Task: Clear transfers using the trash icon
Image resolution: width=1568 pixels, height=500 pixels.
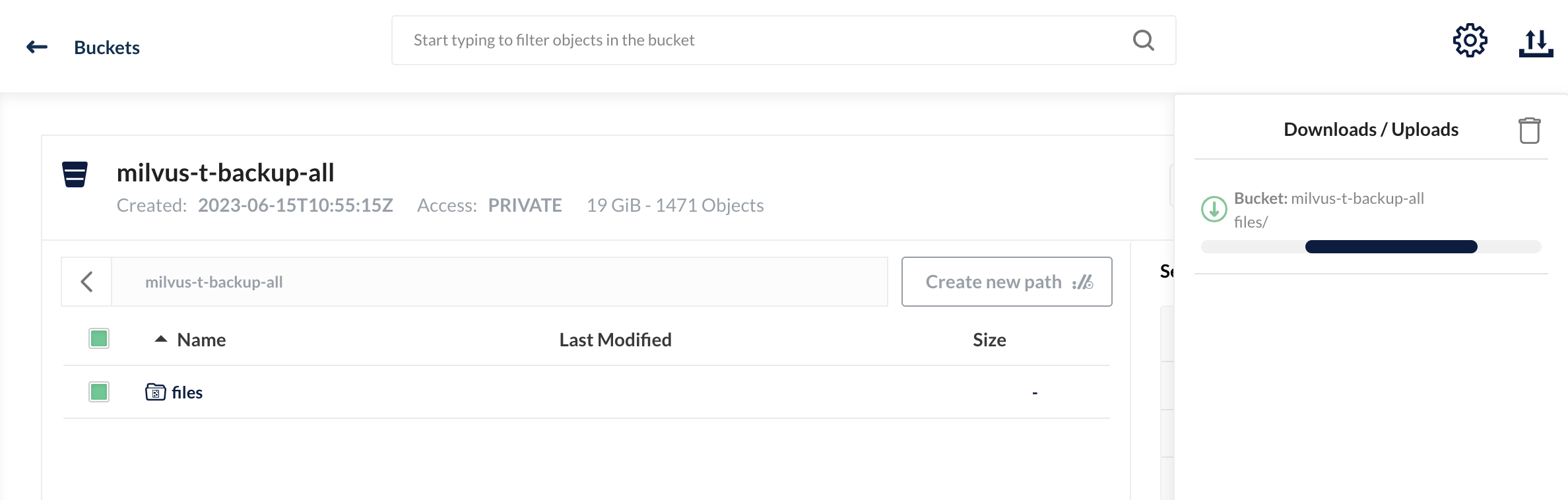Action: pos(1530,130)
